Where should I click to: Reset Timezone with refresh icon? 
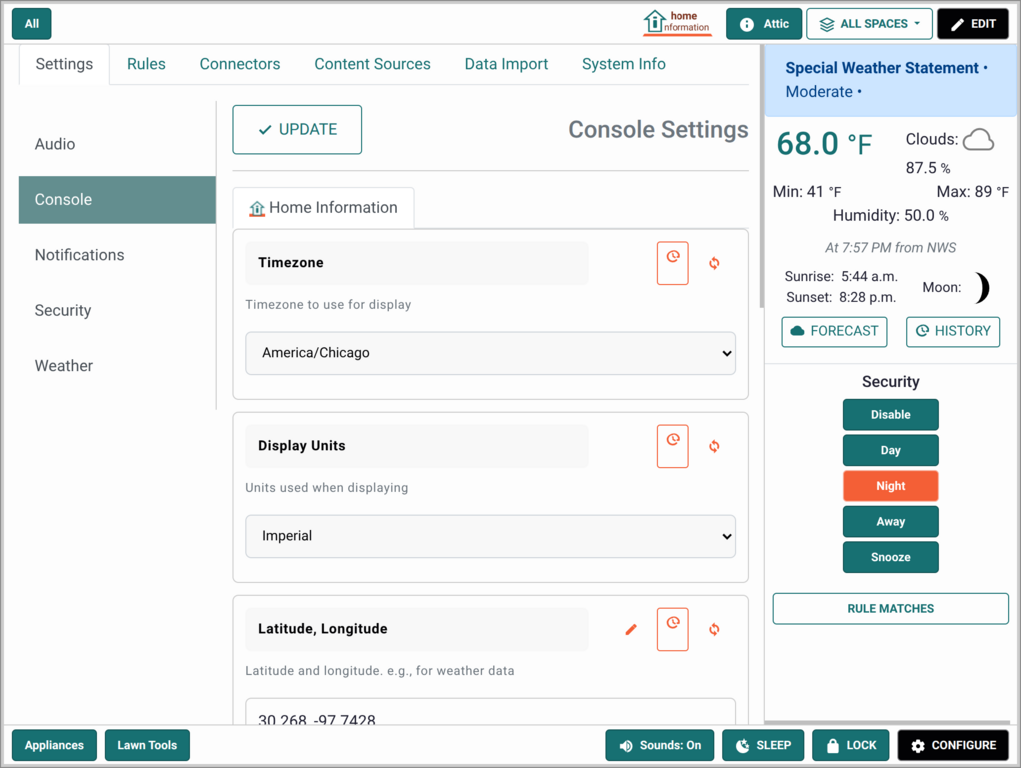714,263
